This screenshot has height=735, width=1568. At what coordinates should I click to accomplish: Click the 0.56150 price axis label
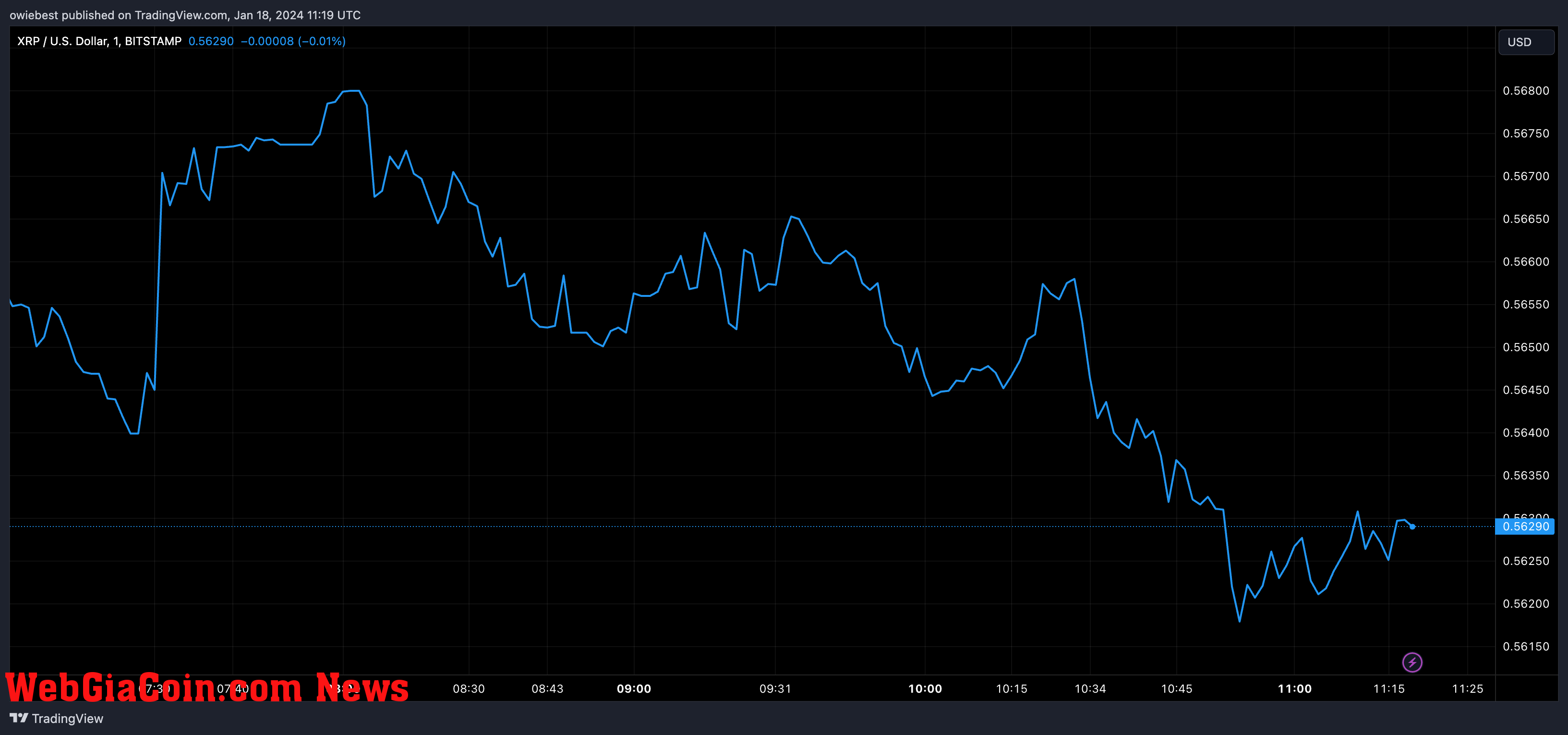[1526, 646]
